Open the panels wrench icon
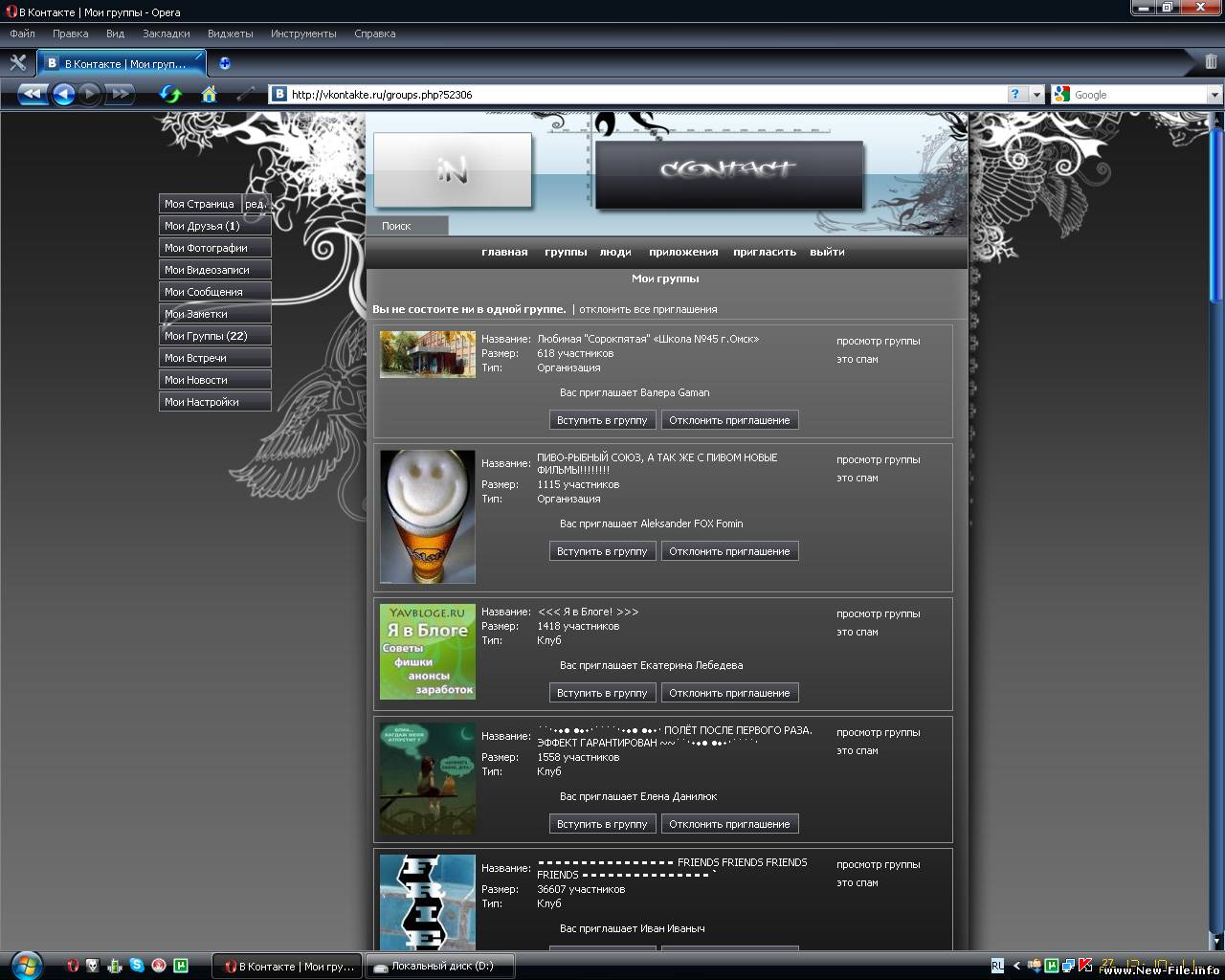 [x=17, y=63]
